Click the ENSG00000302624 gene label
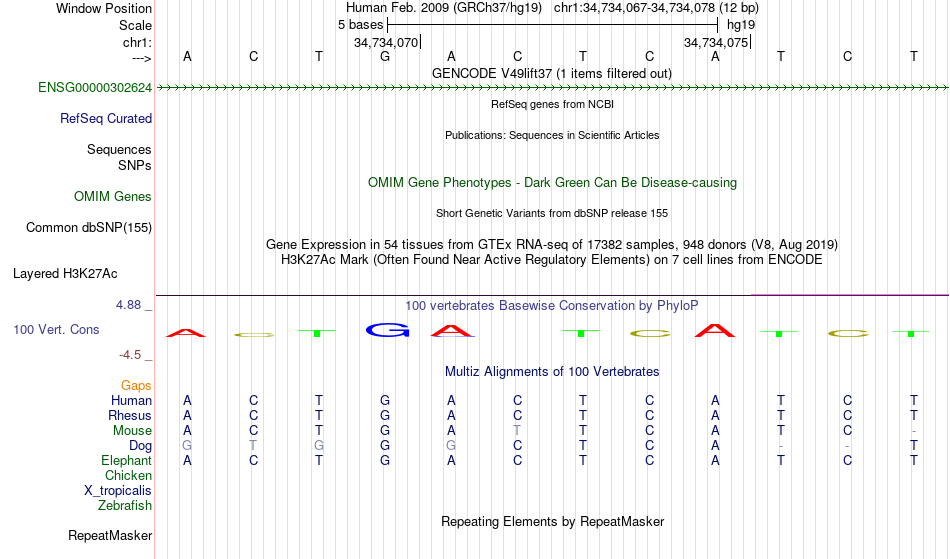The height and width of the screenshot is (559, 950). coord(95,88)
